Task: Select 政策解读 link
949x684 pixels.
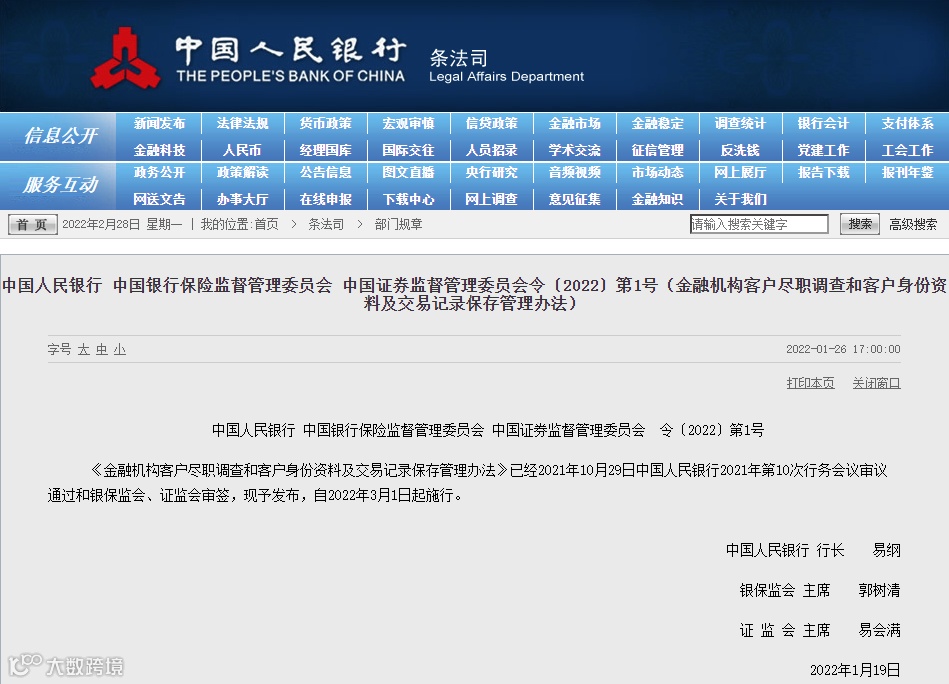Action: 242,173
